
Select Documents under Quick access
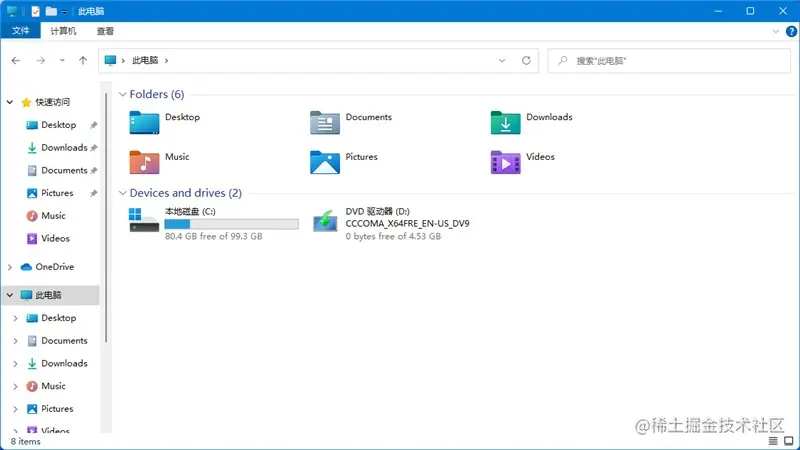pos(64,170)
